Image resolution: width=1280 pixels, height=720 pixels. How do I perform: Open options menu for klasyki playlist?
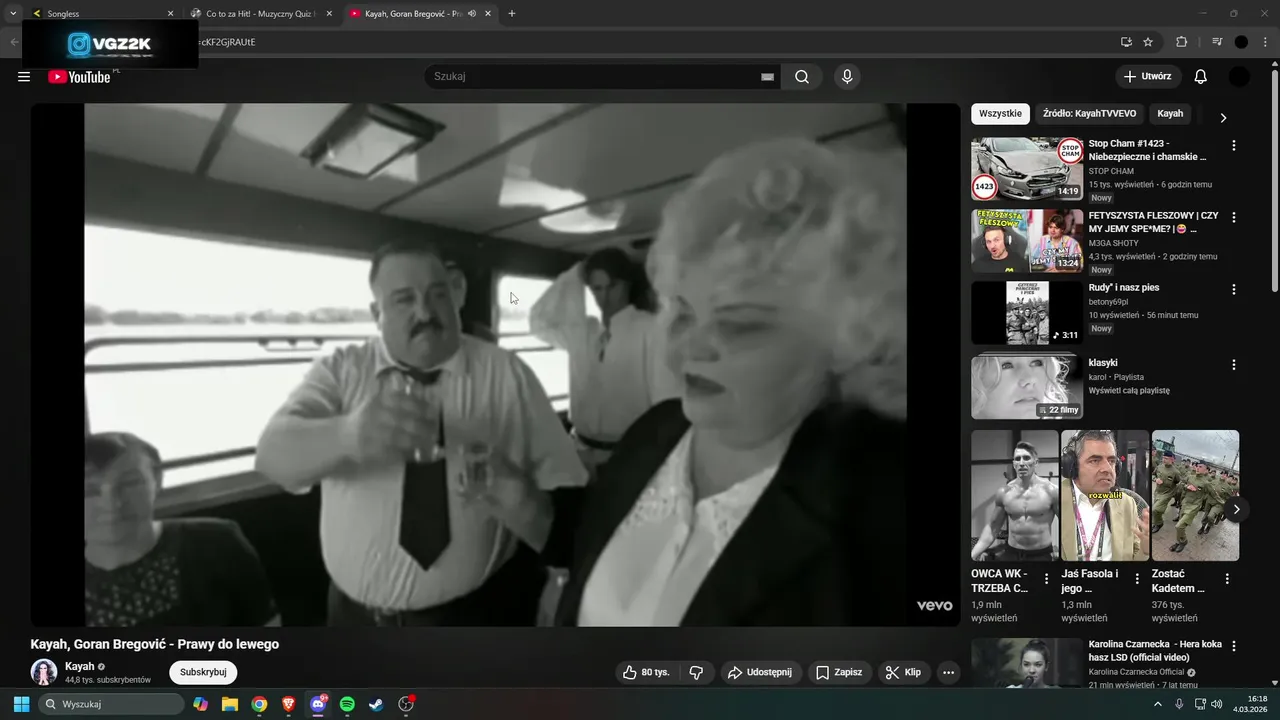[1233, 365]
